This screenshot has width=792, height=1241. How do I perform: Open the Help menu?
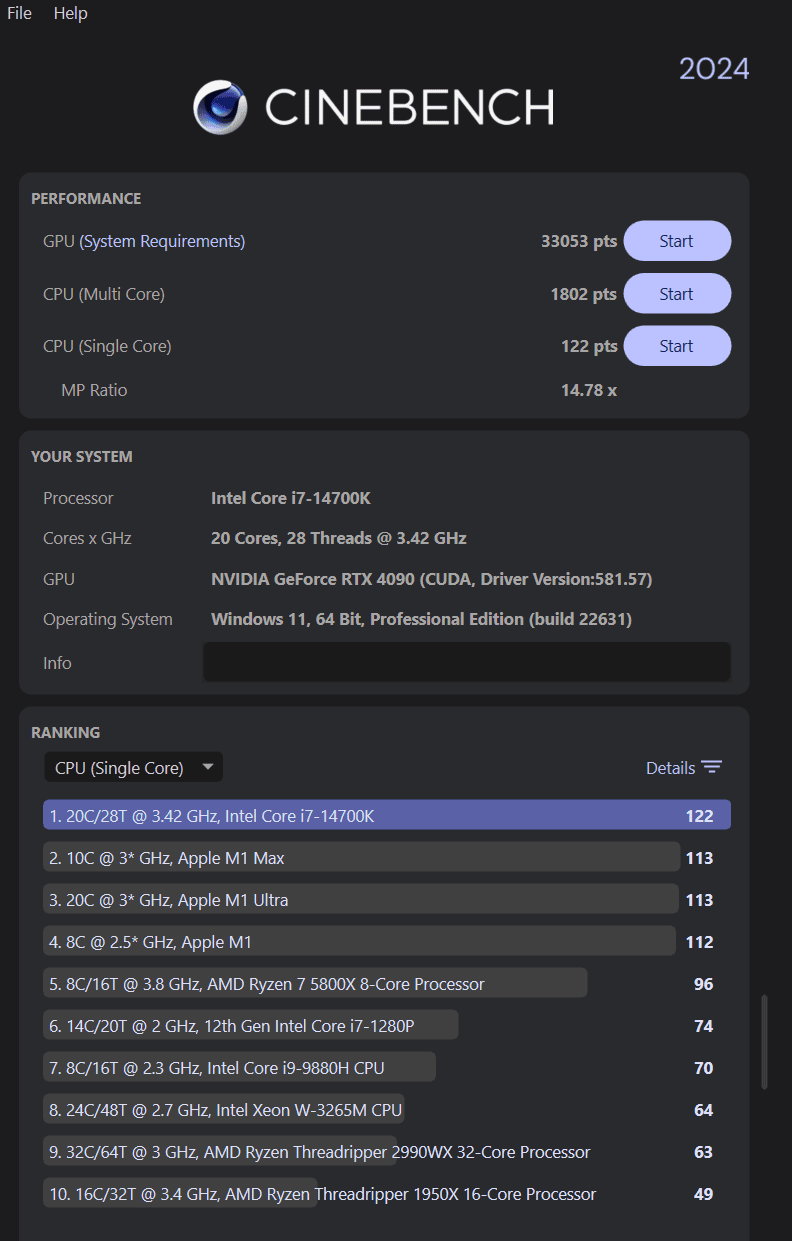[70, 13]
